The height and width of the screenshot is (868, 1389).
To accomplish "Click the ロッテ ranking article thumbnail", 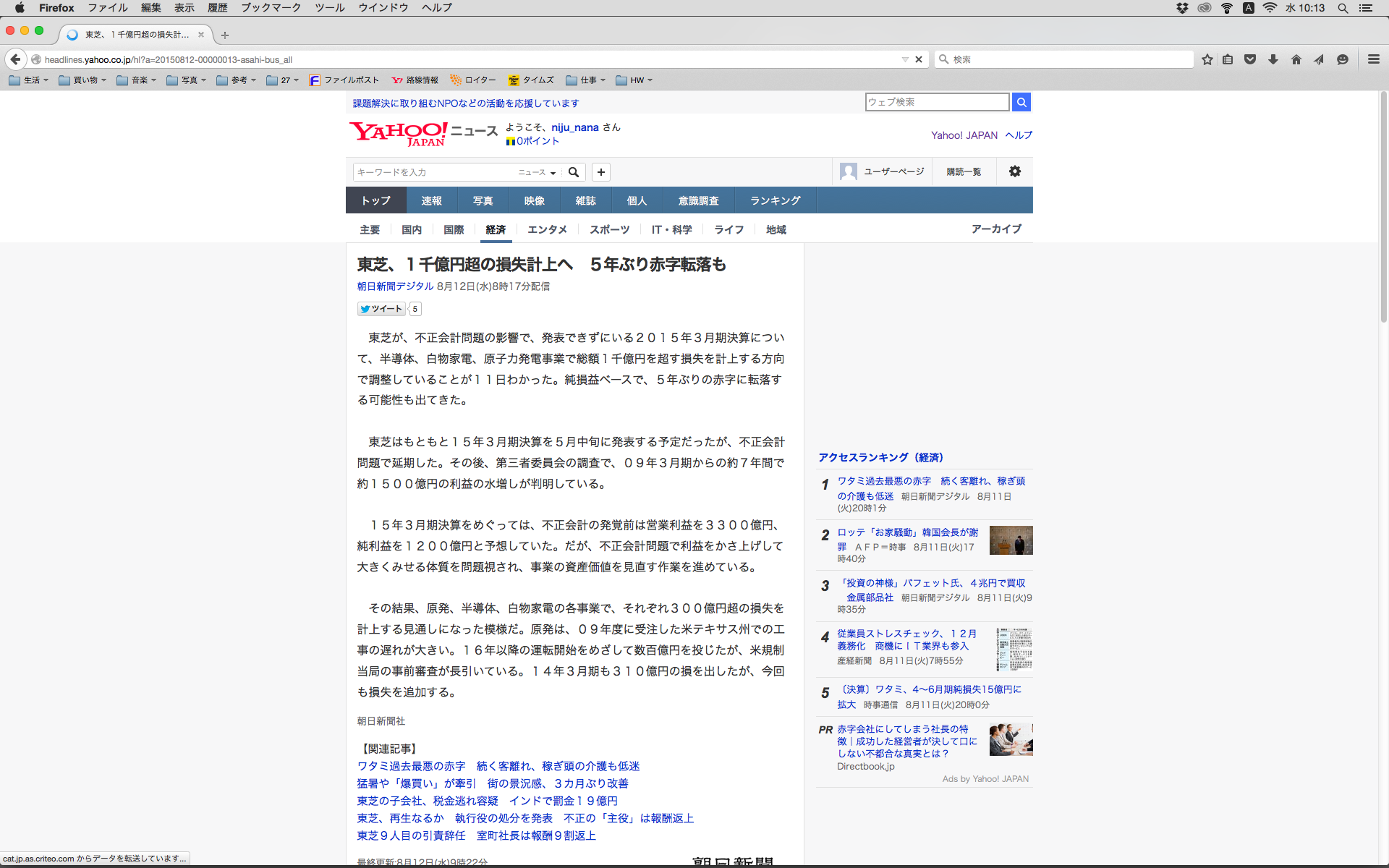I will coord(1011,540).
